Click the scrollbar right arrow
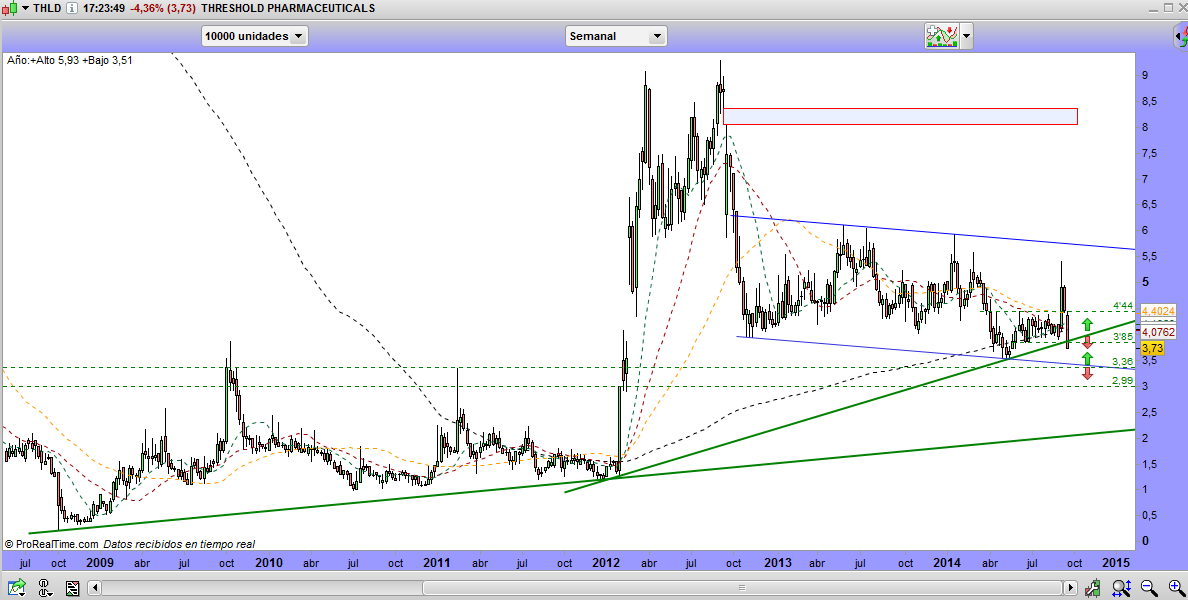Screen dimensions: 1188x600 1071,588
